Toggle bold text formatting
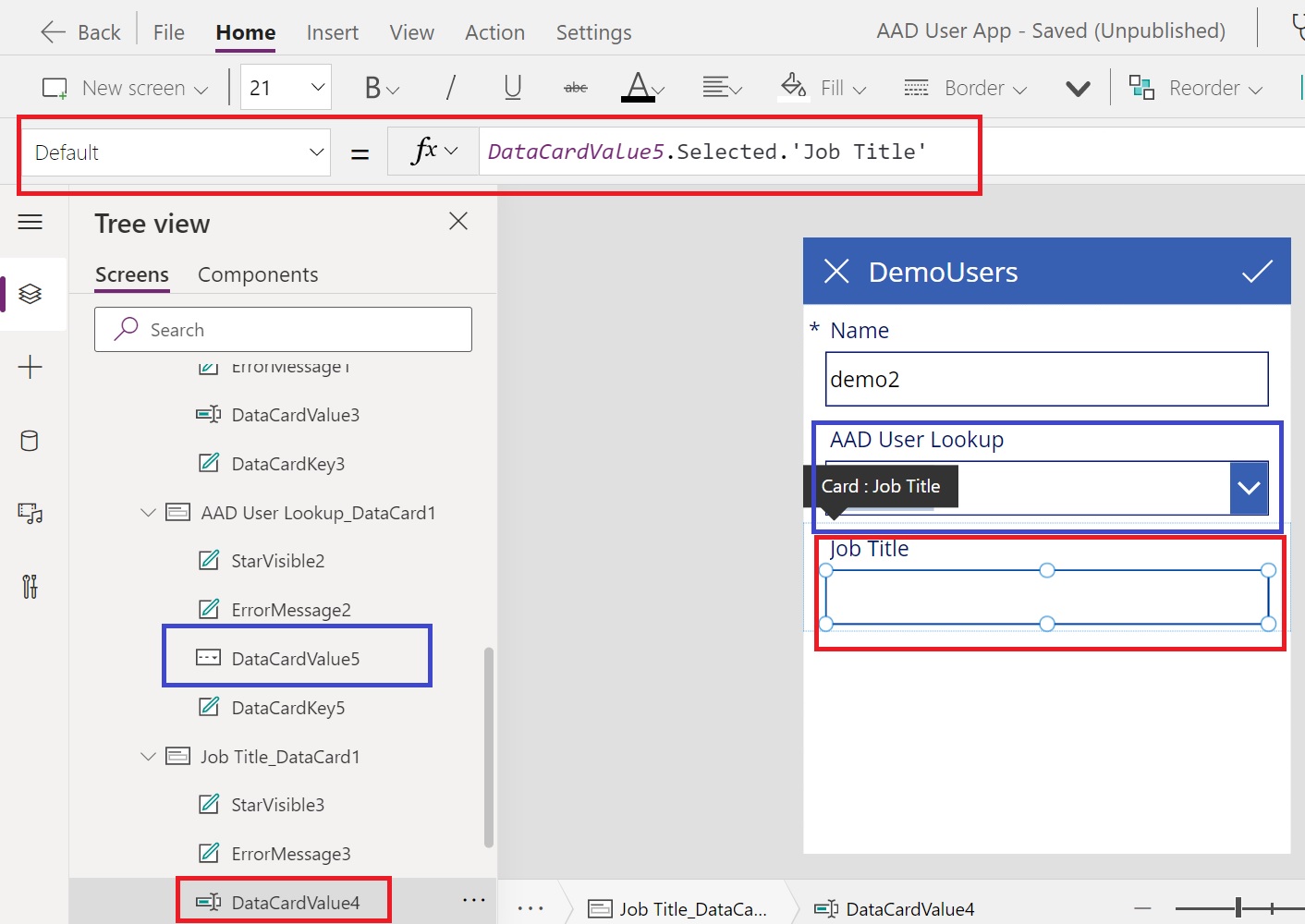The image size is (1305, 924). click(x=377, y=87)
